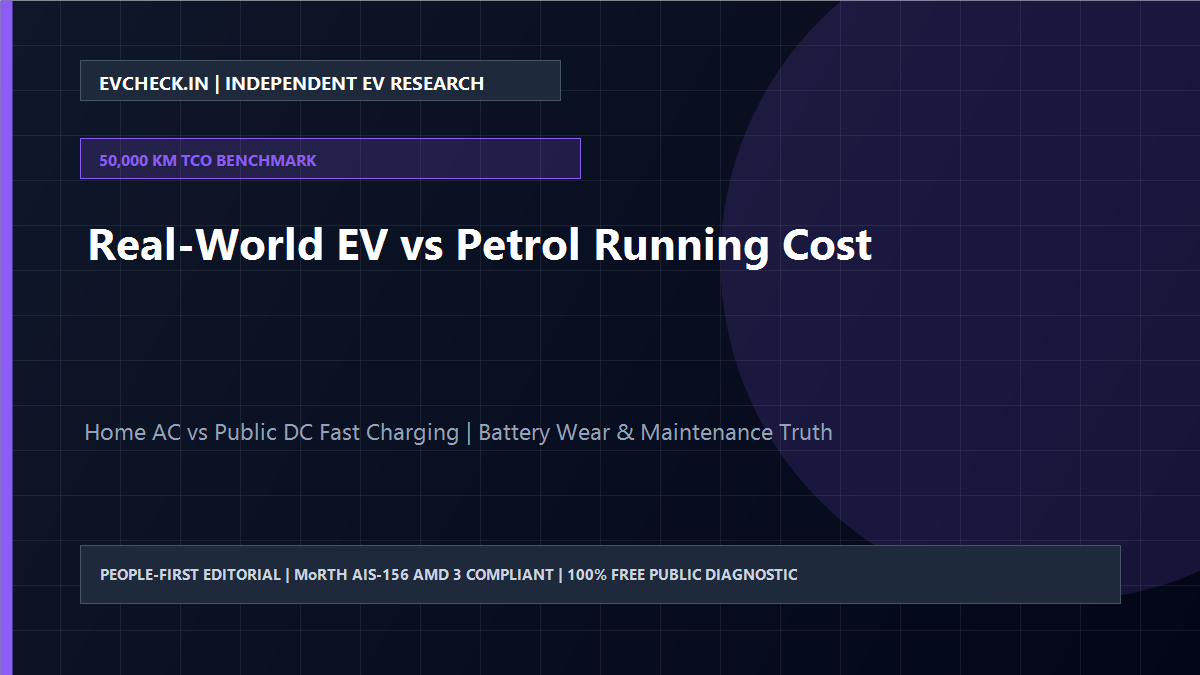Screen dimensions: 1200x675
Task: Select the 50,000 KM TCO Benchmark label
Action: pos(330,159)
